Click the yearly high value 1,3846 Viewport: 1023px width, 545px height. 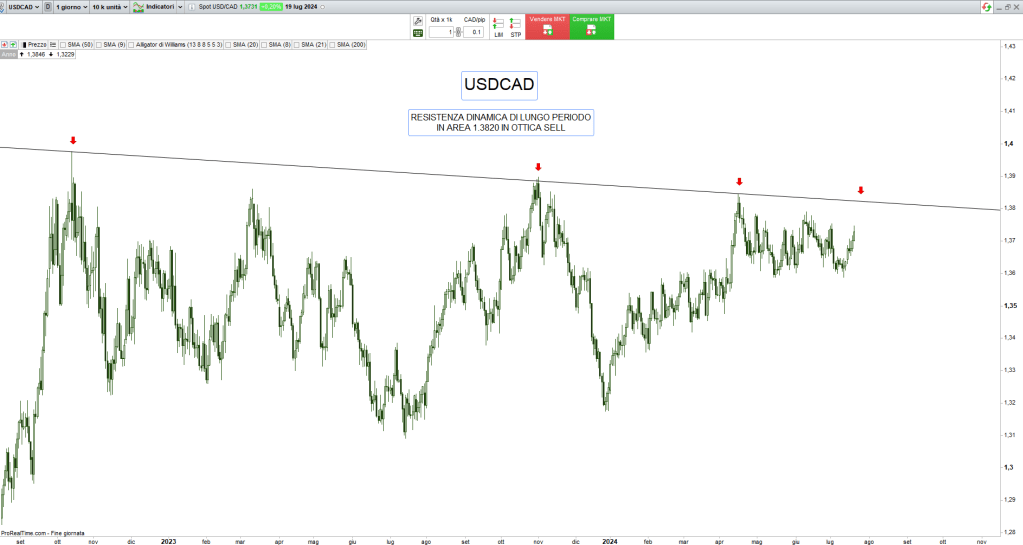coord(36,55)
